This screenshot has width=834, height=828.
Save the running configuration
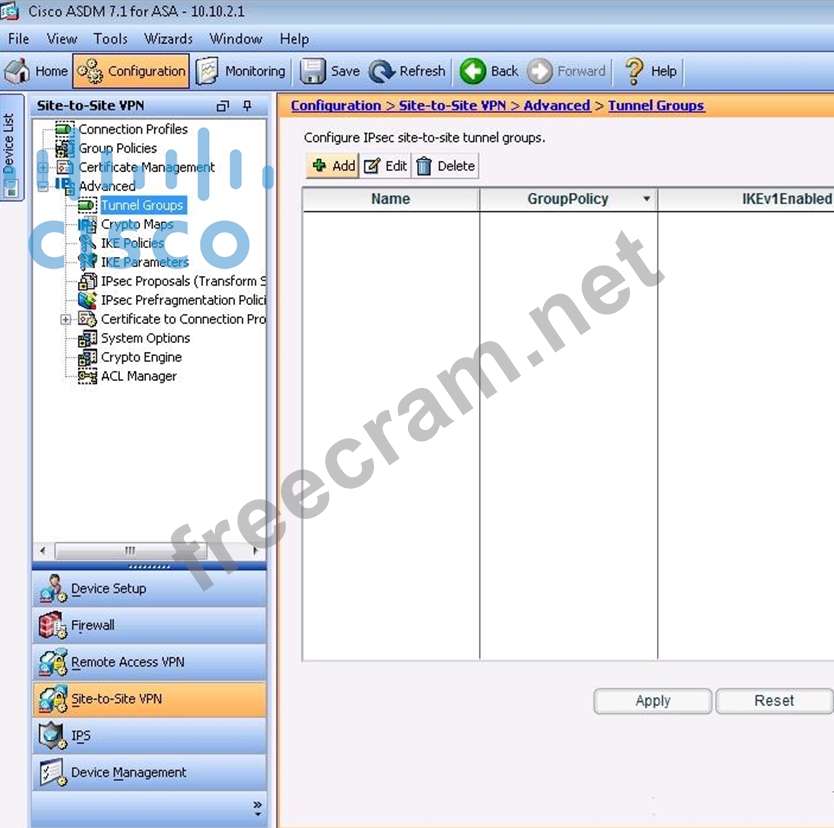pos(330,71)
